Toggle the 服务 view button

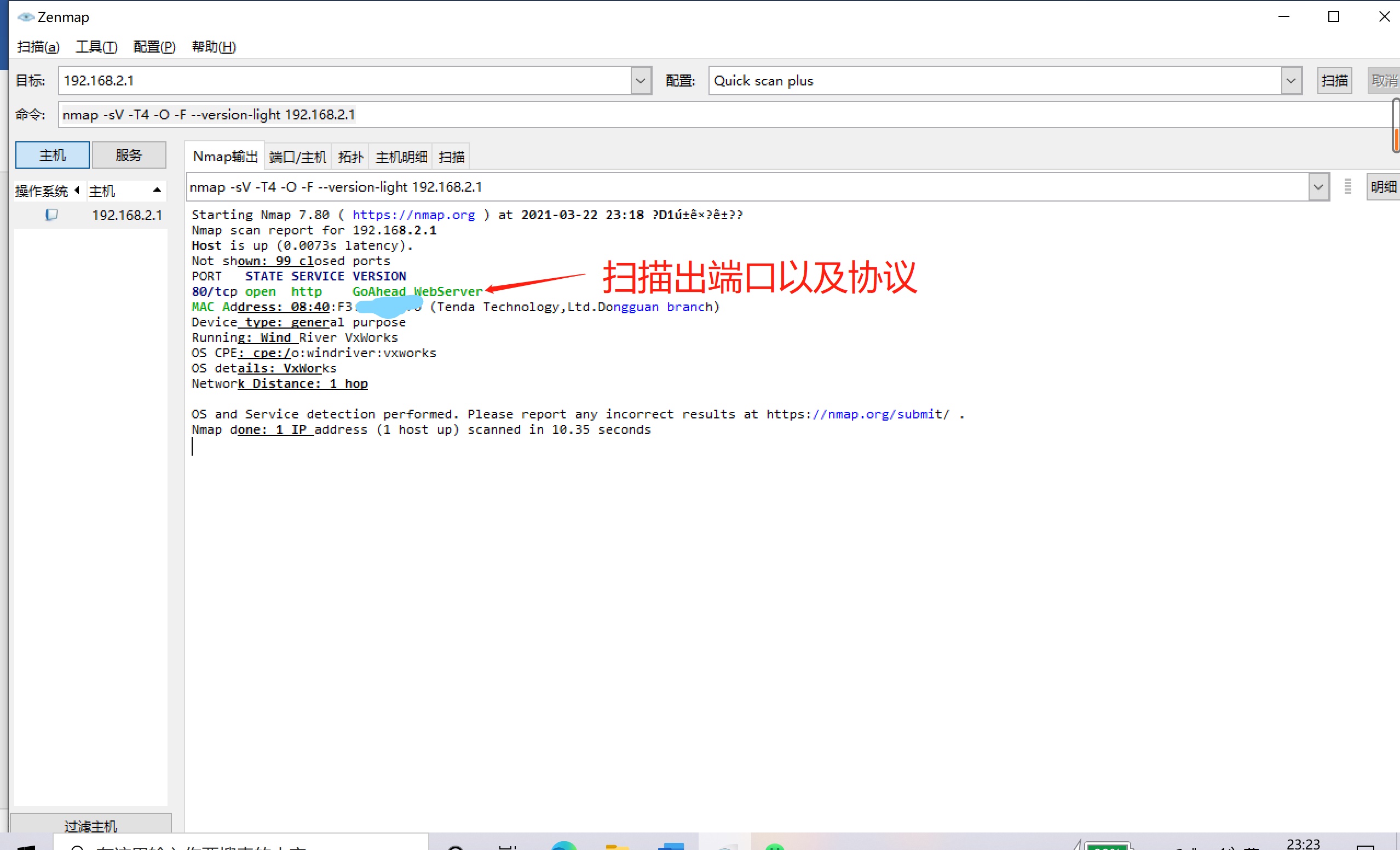pyautogui.click(x=129, y=155)
